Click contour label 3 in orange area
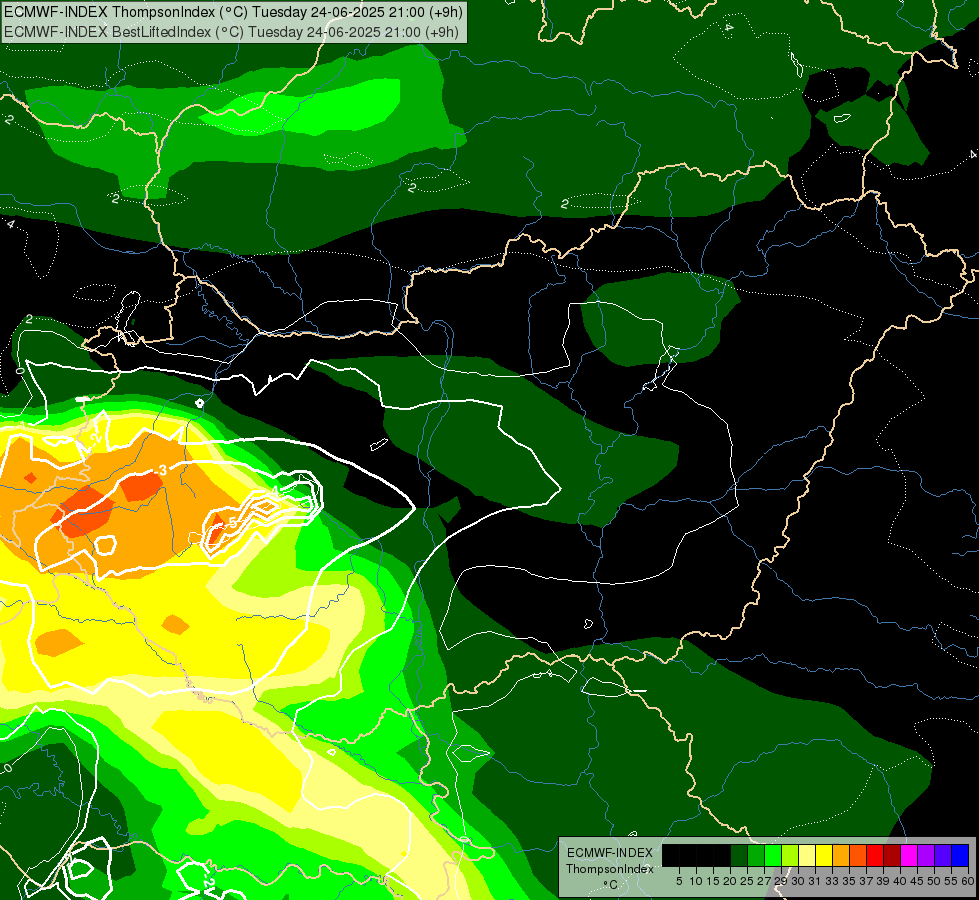This screenshot has width=979, height=900. click(163, 470)
